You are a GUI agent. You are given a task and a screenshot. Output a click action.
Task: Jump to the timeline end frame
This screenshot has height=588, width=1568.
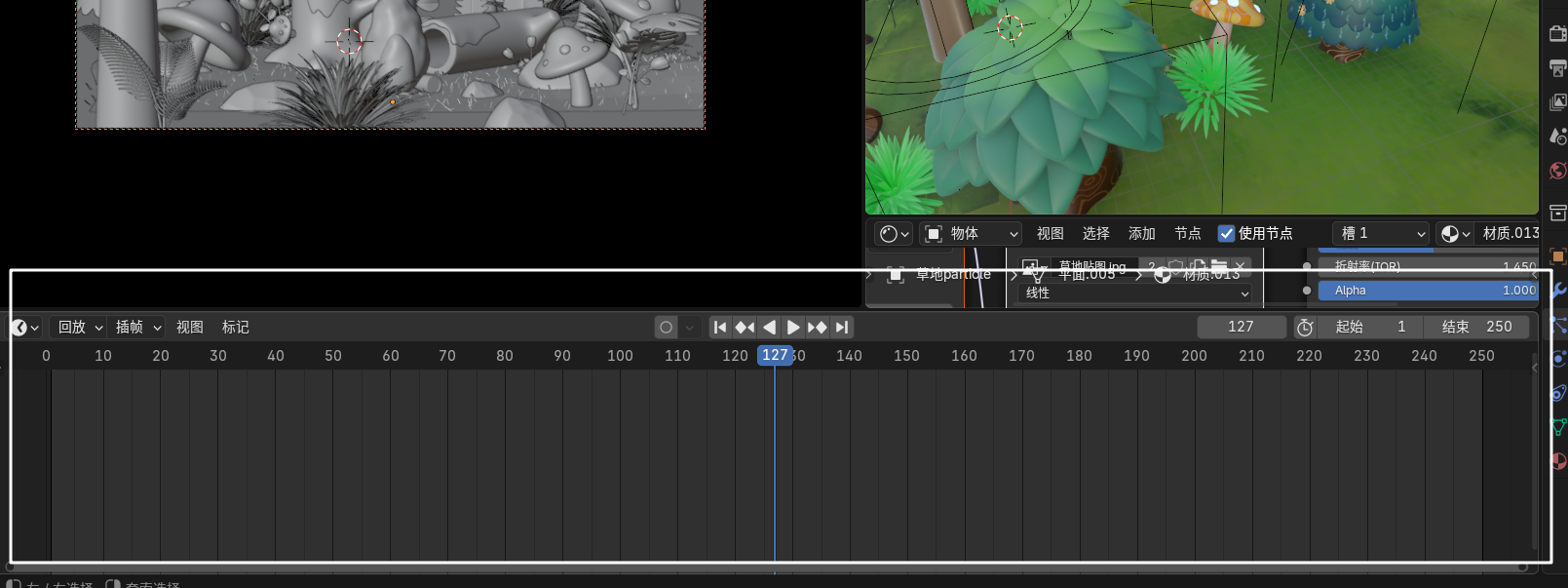842,328
